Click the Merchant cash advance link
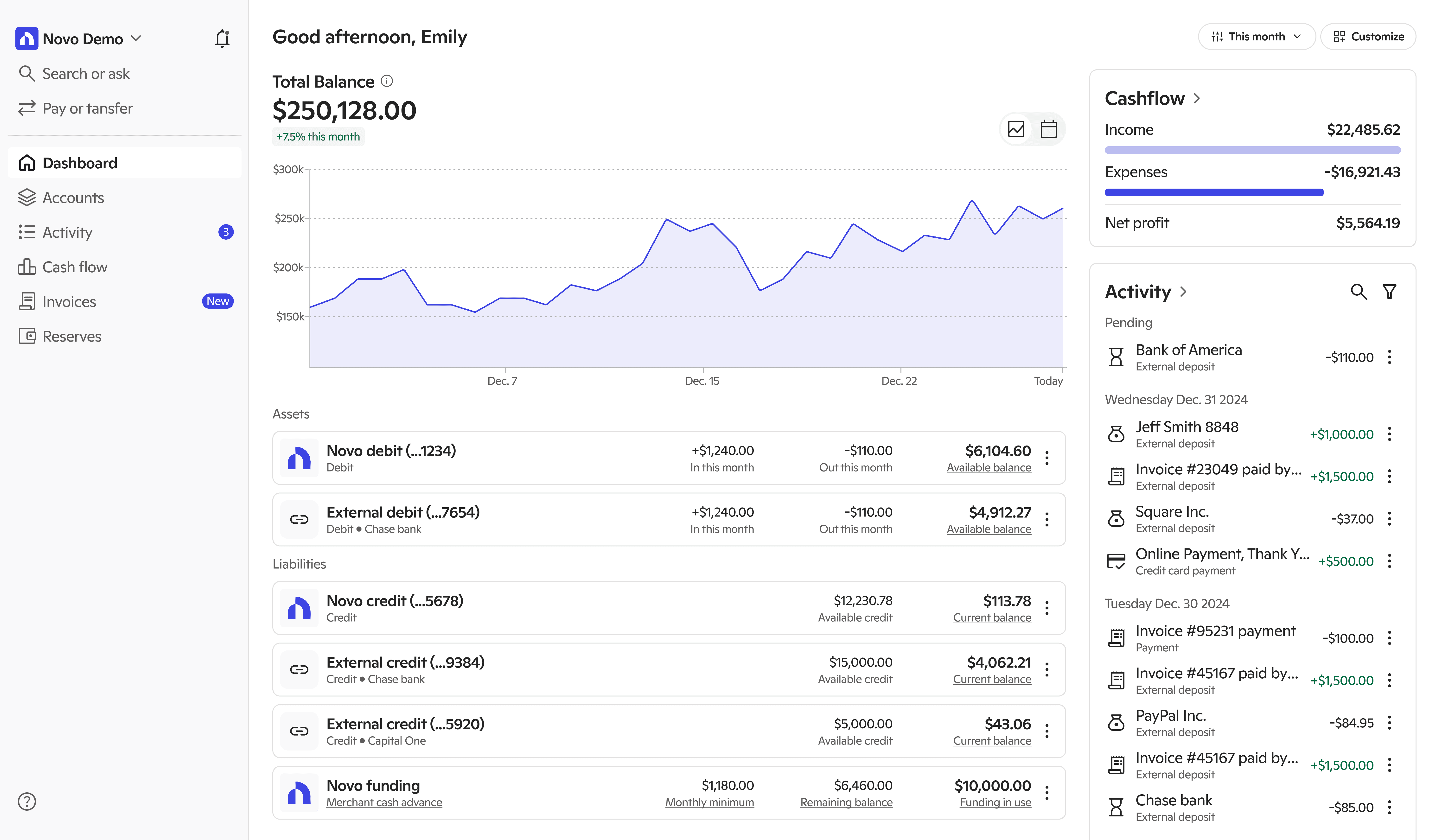The width and height of the screenshot is (1455, 840). tap(384, 802)
